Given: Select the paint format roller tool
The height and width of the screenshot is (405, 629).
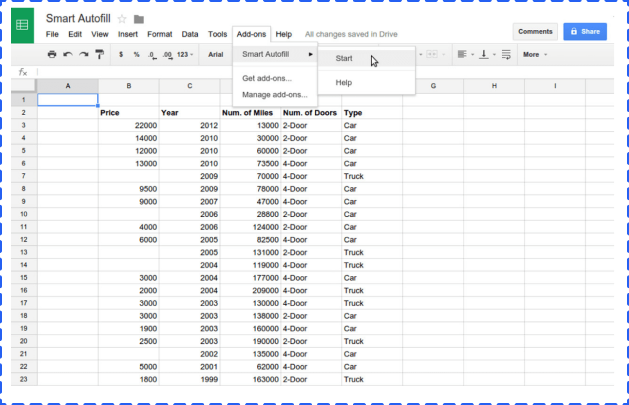Looking at the screenshot, I should pos(100,54).
